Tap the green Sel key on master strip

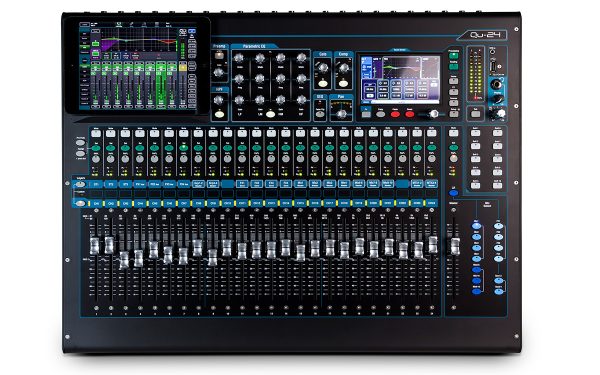coord(453,148)
